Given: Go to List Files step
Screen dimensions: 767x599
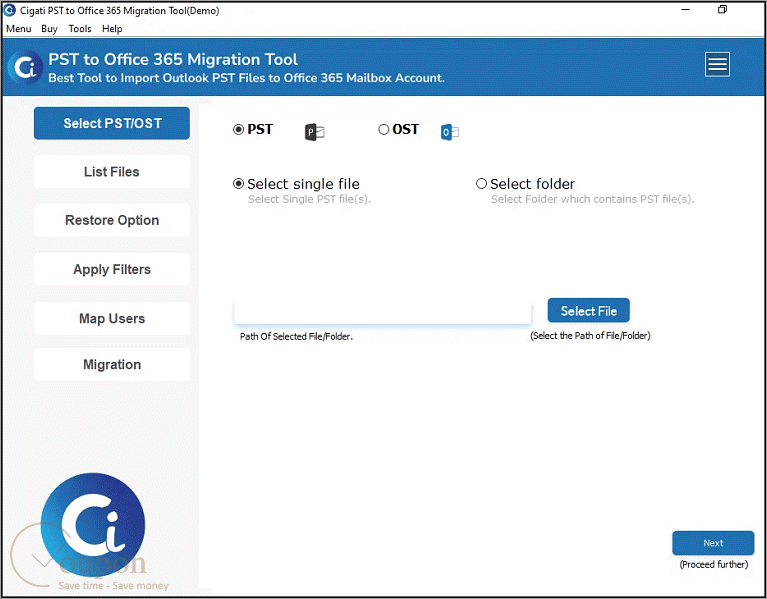Looking at the screenshot, I should pyautogui.click(x=112, y=172).
